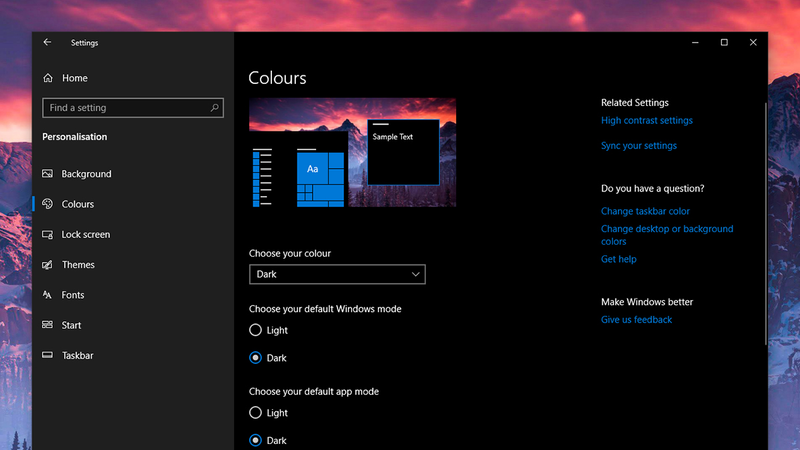The height and width of the screenshot is (450, 800).
Task: Open the Themes settings page
Action: (78, 264)
